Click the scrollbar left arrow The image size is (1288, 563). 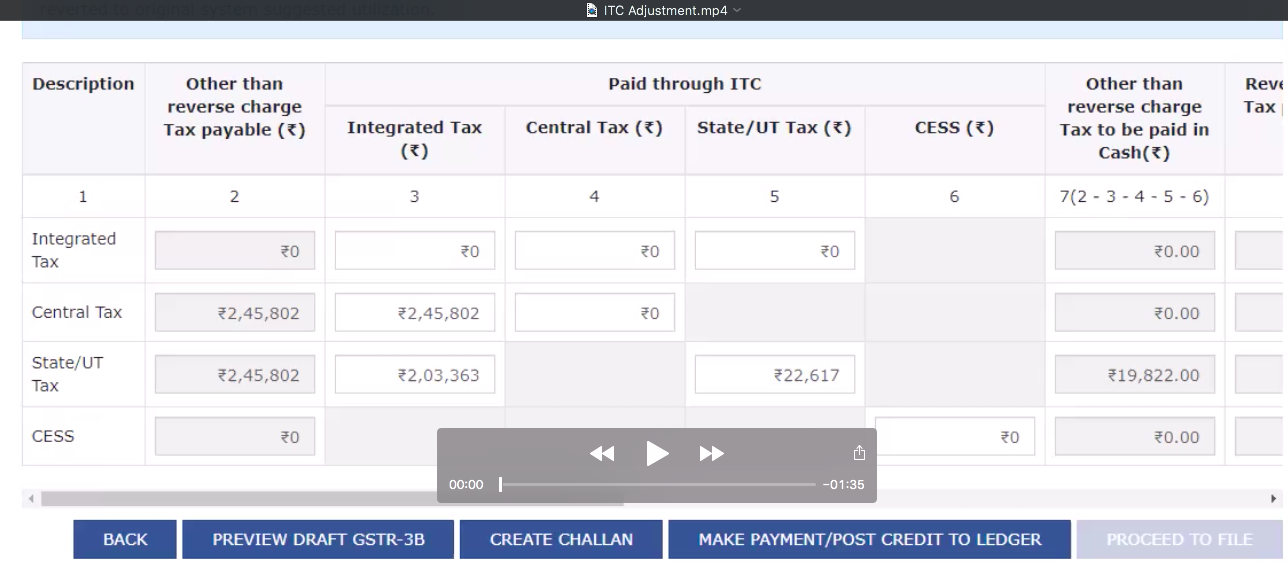click(x=31, y=498)
